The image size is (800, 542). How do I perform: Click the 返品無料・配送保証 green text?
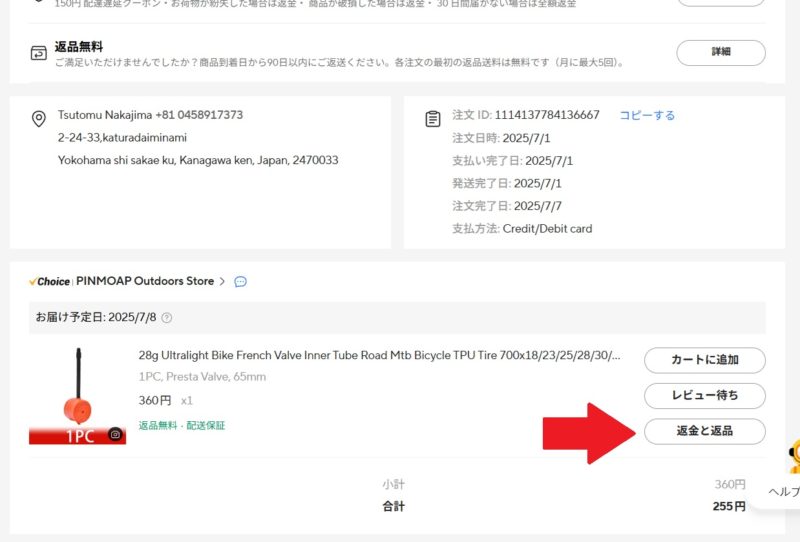[182, 425]
